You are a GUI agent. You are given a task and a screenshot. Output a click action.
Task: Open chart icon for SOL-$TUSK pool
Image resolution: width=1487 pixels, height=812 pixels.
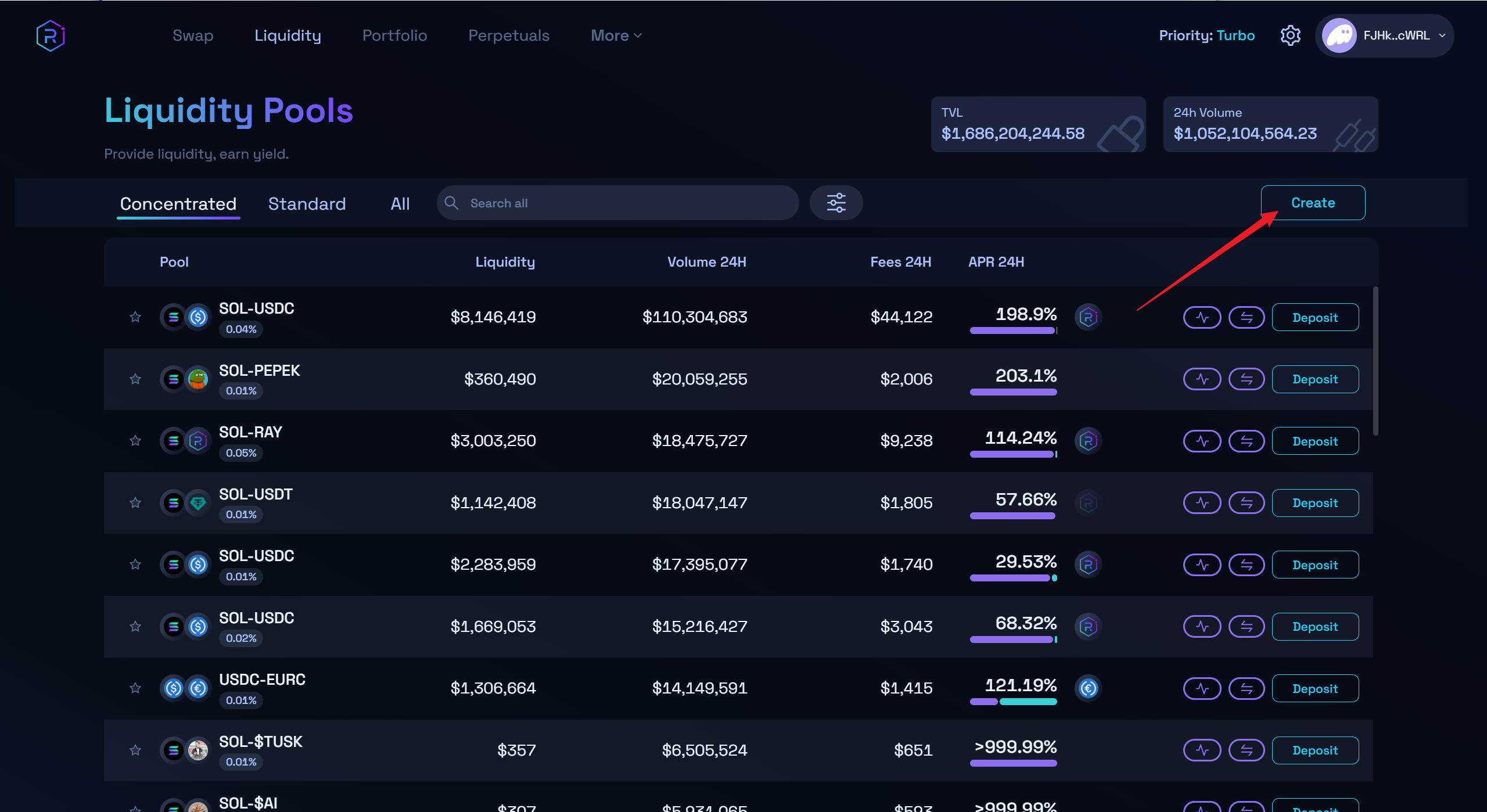[x=1202, y=750]
